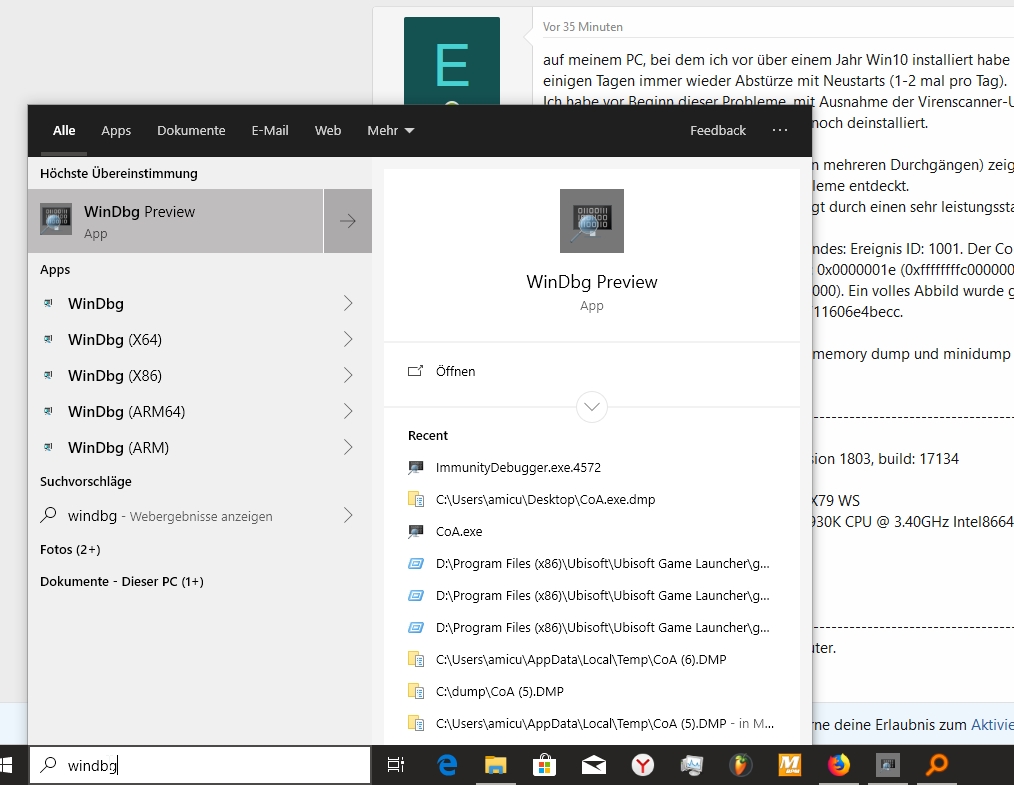Click inside the windbg search field
Screen dimensions: 1014x785
click(200, 765)
